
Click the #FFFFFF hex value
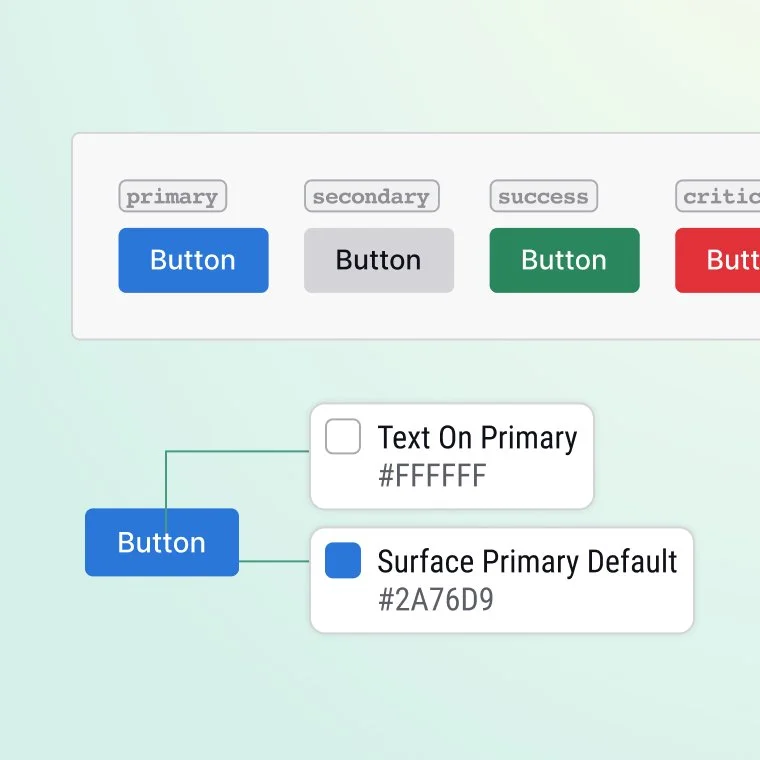pyautogui.click(x=432, y=475)
